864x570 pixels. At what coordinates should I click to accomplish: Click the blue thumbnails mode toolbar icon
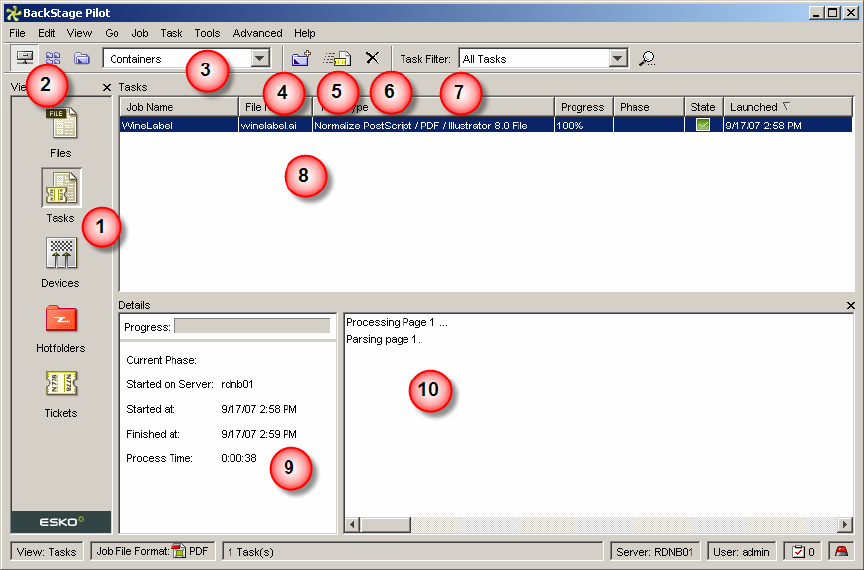pyautogui.click(x=53, y=58)
